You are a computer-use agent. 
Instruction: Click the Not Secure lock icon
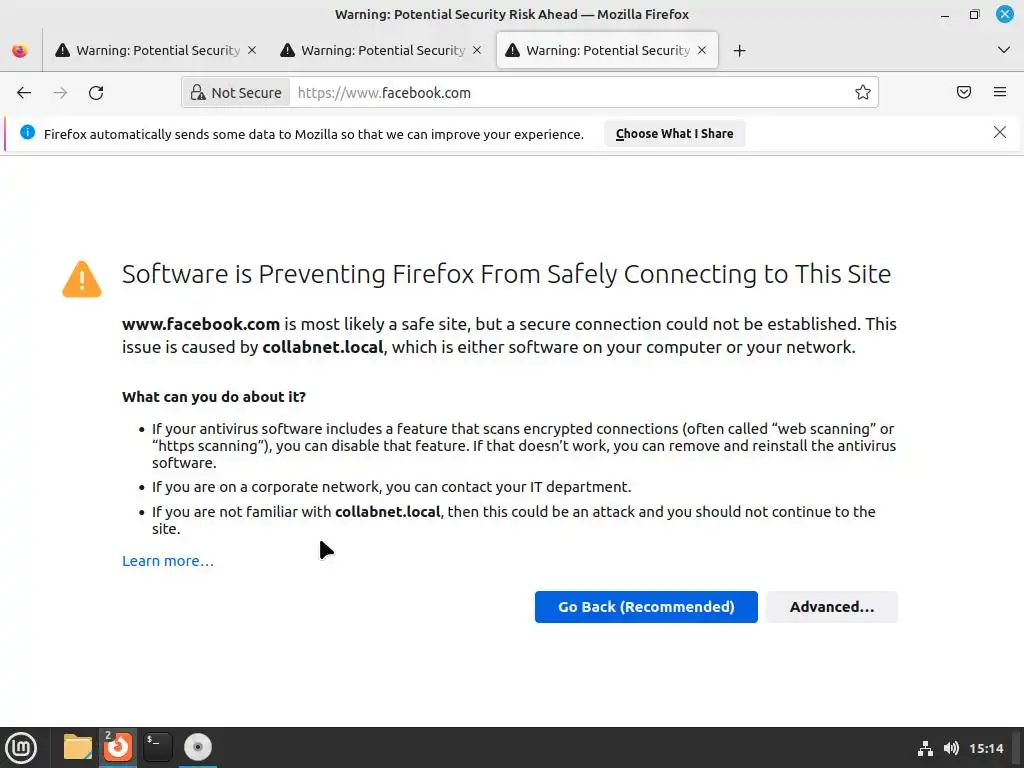click(198, 93)
